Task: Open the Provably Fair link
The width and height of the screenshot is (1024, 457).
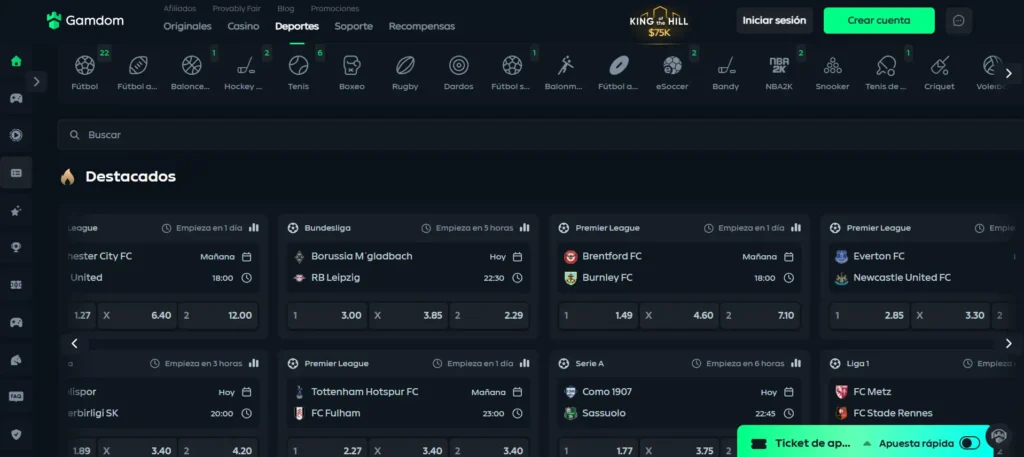Action: 236,8
